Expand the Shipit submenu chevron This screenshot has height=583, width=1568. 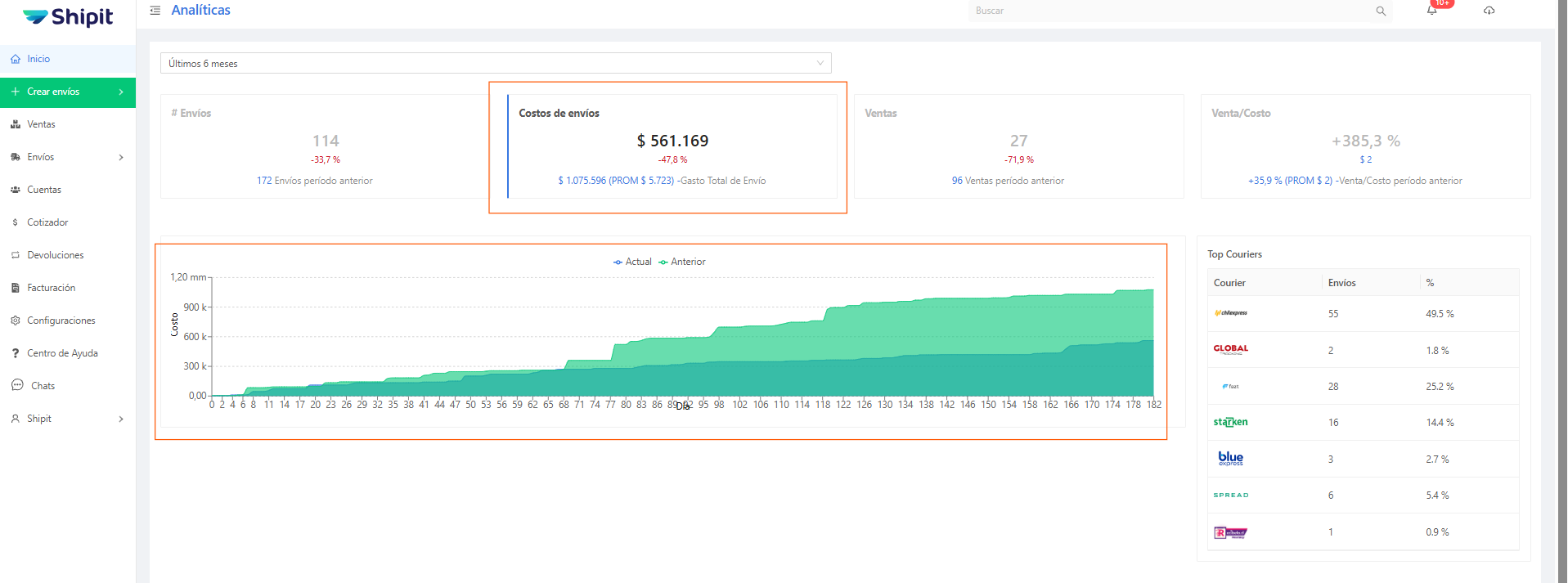pos(121,419)
